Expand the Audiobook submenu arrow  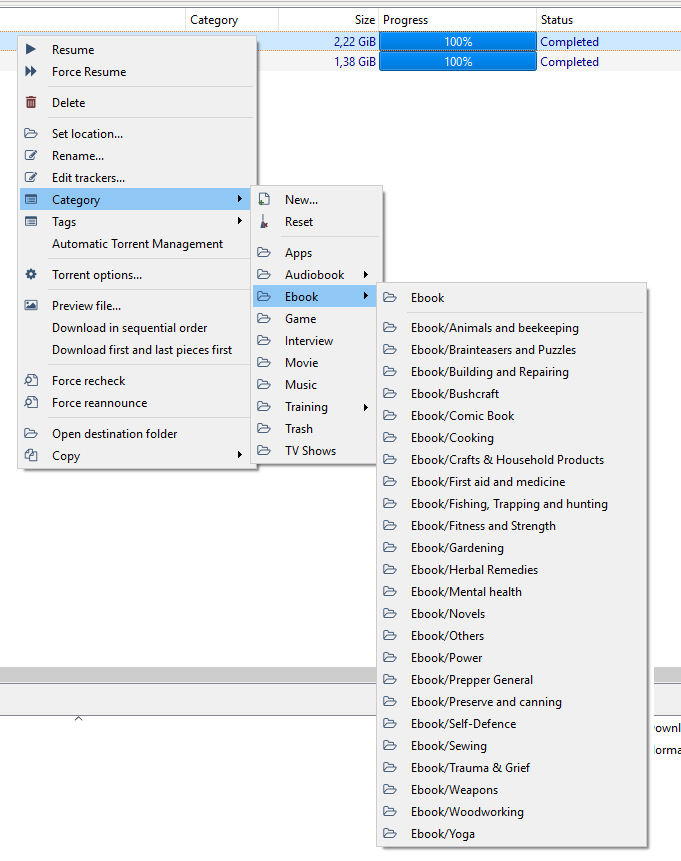[x=366, y=274]
